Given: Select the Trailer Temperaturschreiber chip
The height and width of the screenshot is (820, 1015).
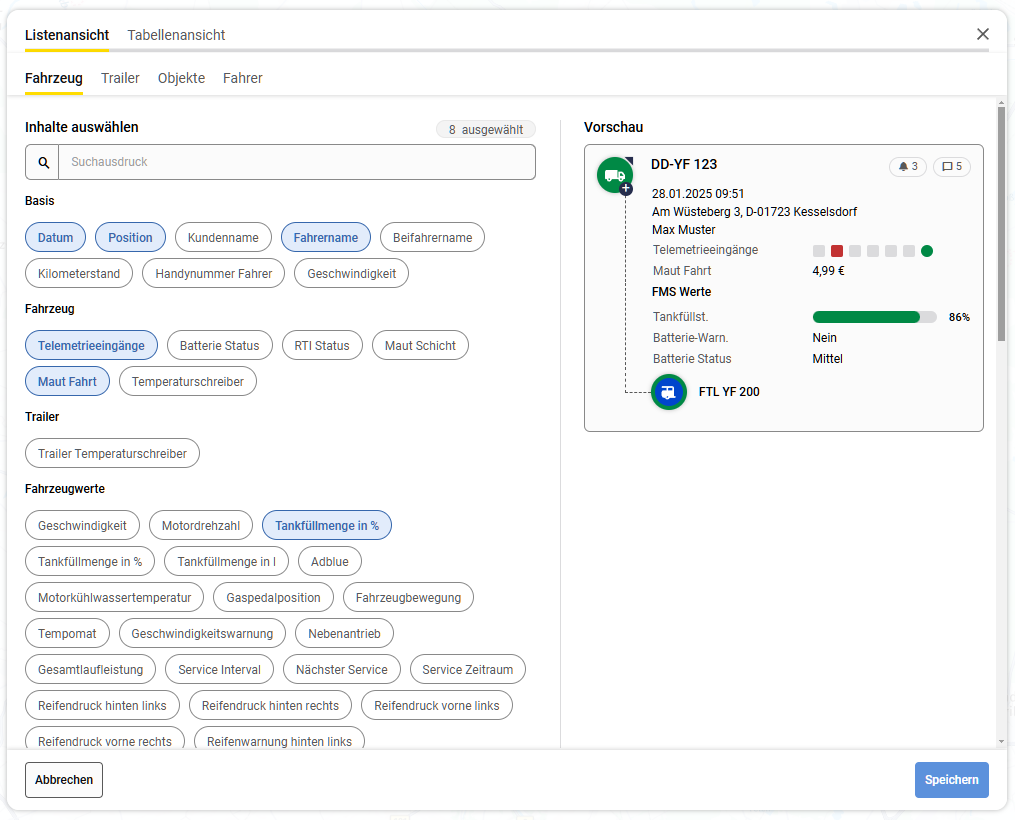Looking at the screenshot, I should pos(112,454).
